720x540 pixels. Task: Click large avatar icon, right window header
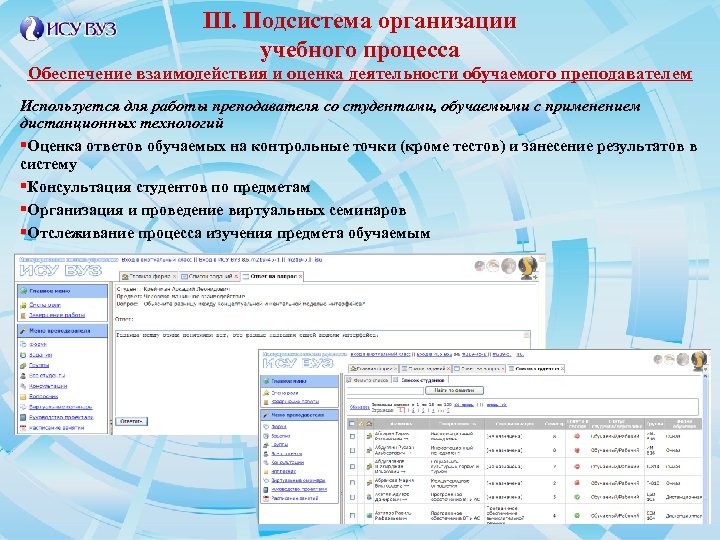[x=699, y=360]
